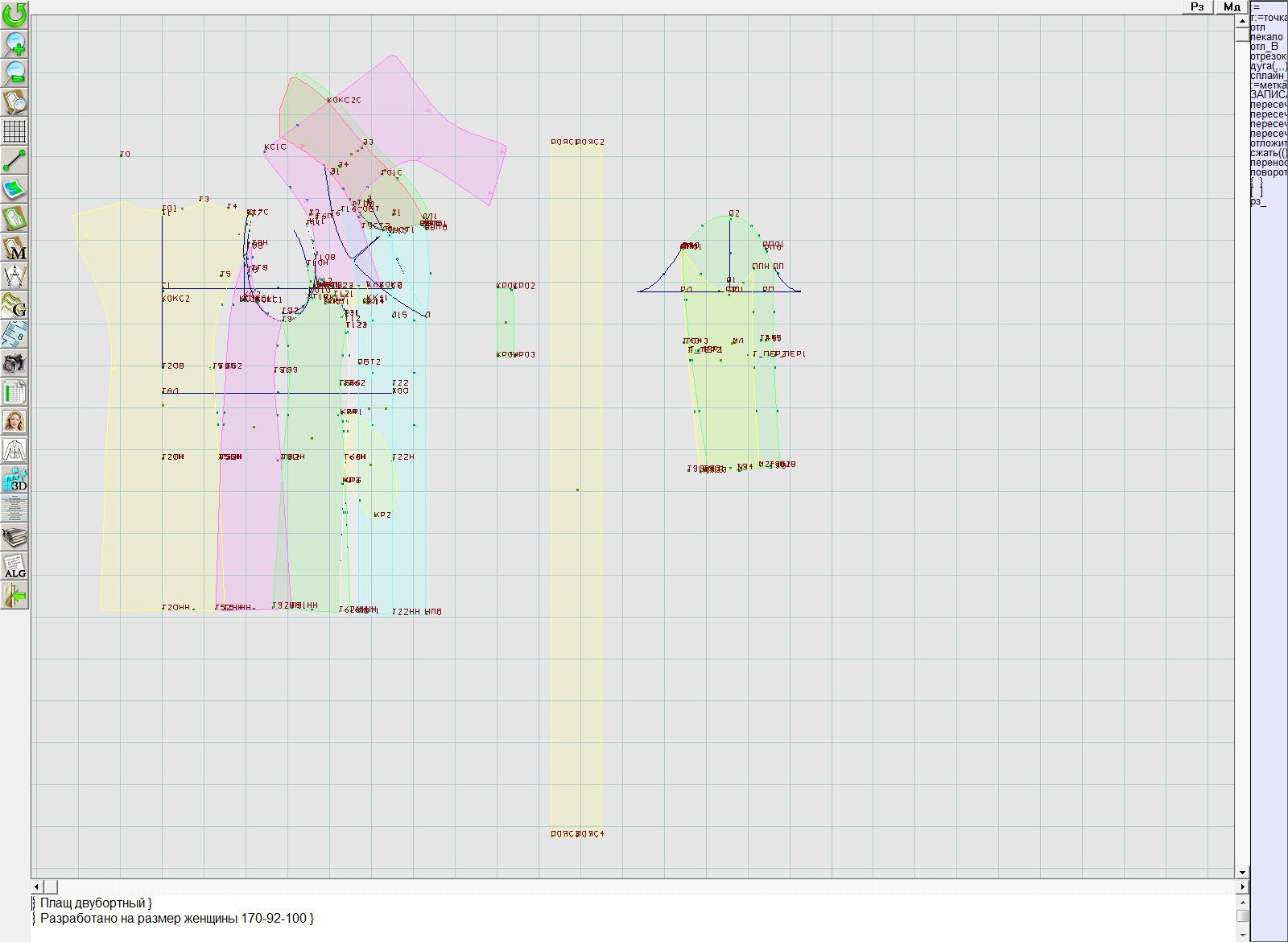1288x942 pixels.
Task: Open the woman's face portrait icon
Action: pos(14,421)
